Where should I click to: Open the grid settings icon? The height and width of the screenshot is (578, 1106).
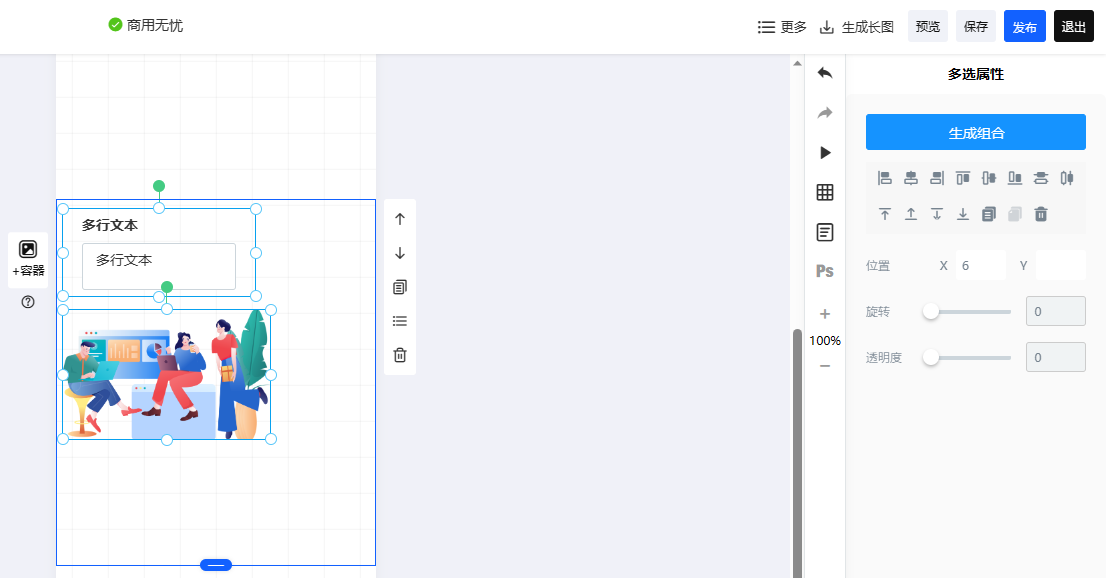pos(825,192)
